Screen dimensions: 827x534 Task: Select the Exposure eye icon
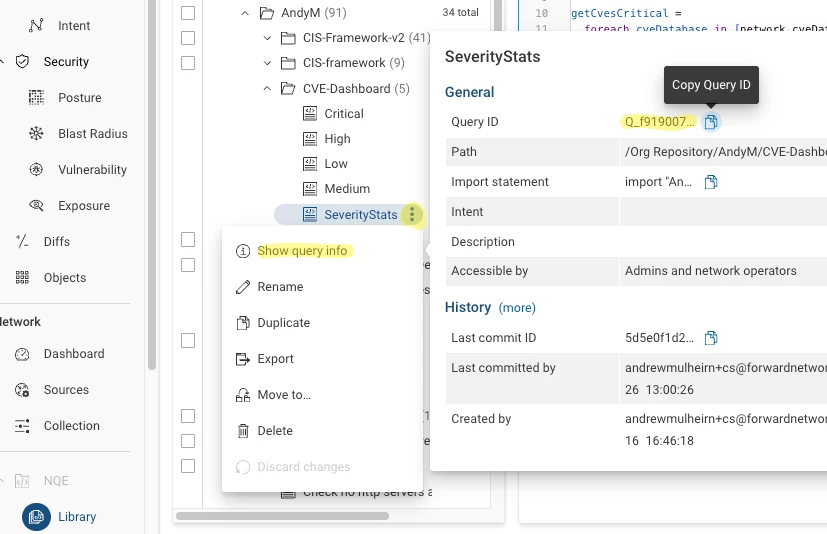click(36, 205)
